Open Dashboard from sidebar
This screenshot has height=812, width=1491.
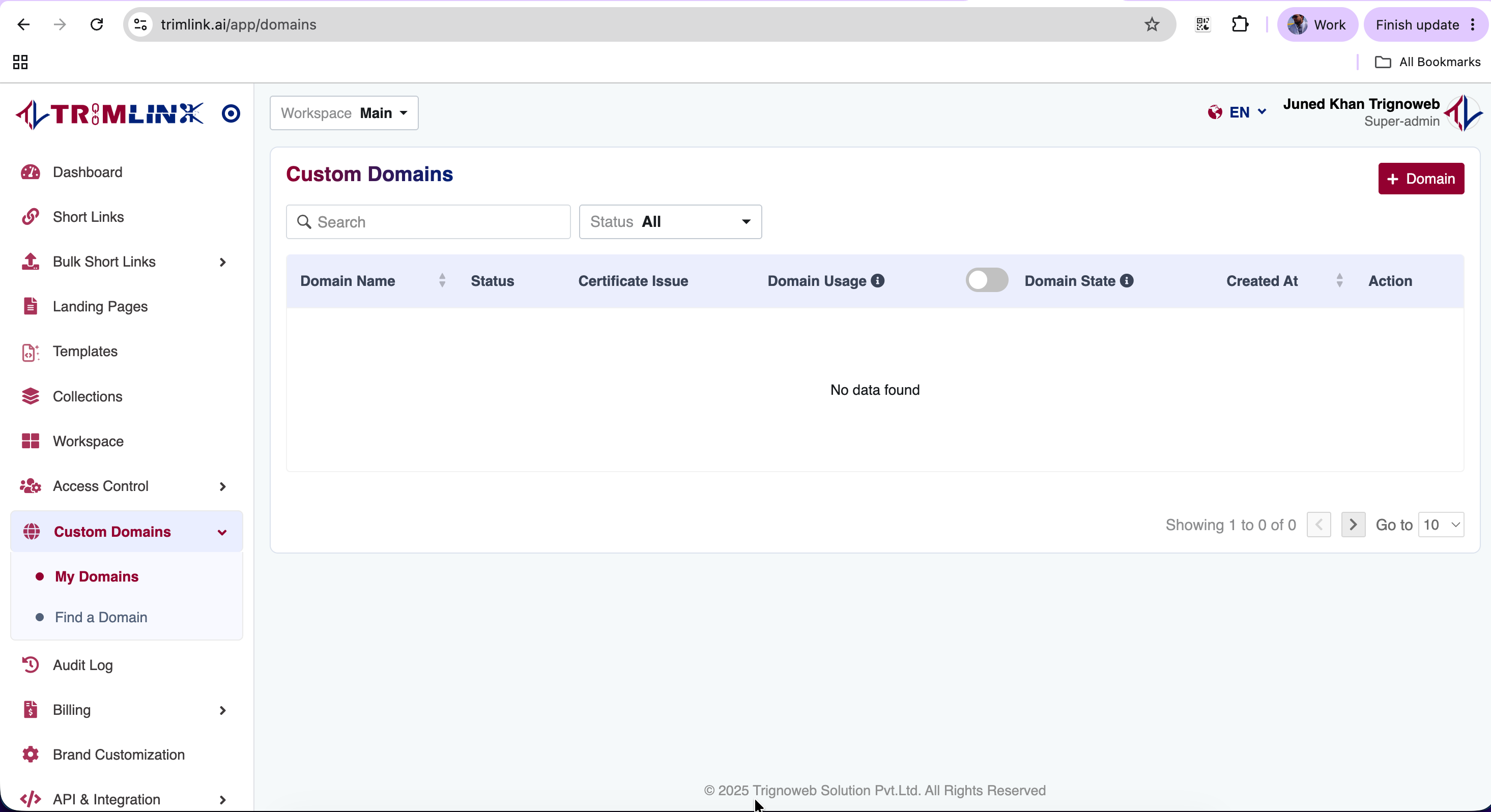[88, 172]
